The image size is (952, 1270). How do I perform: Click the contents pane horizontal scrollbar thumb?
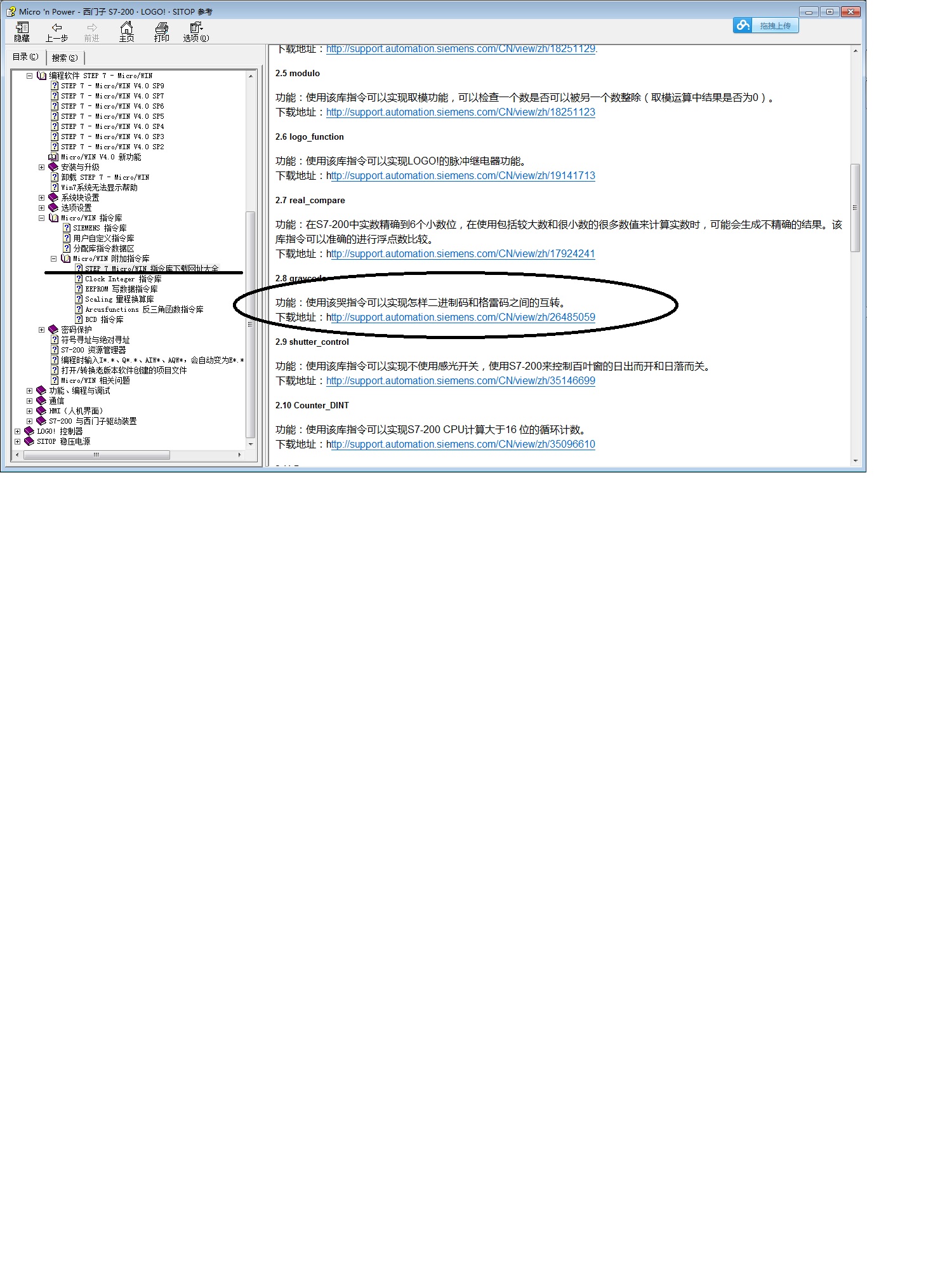pos(96,455)
